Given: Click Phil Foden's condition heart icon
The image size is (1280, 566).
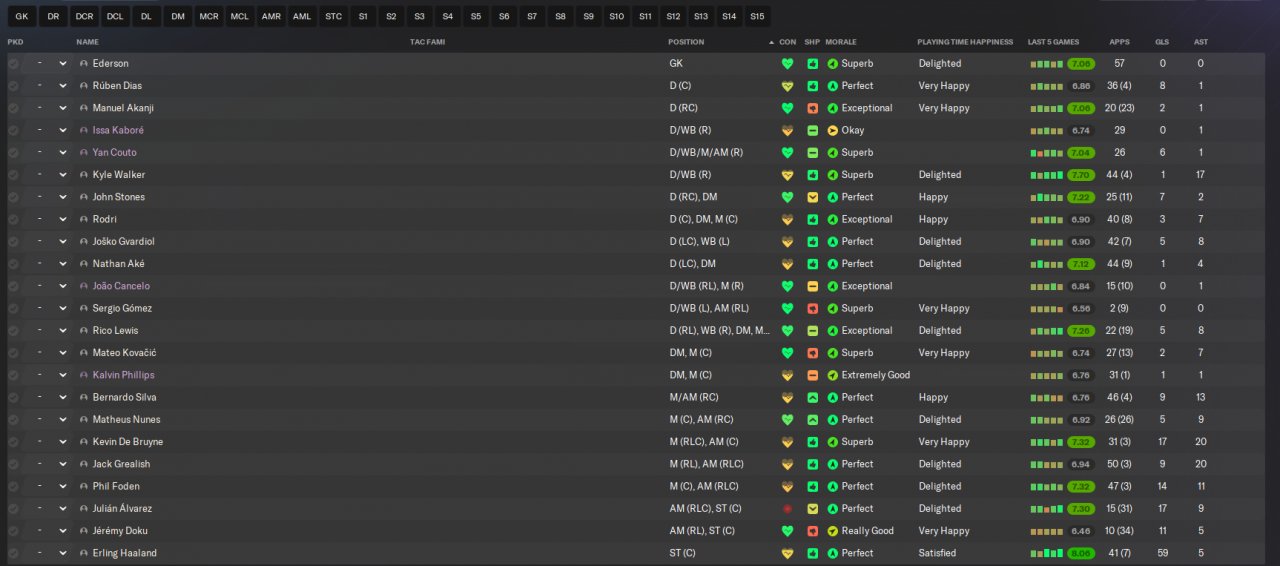Looking at the screenshot, I should [787, 486].
